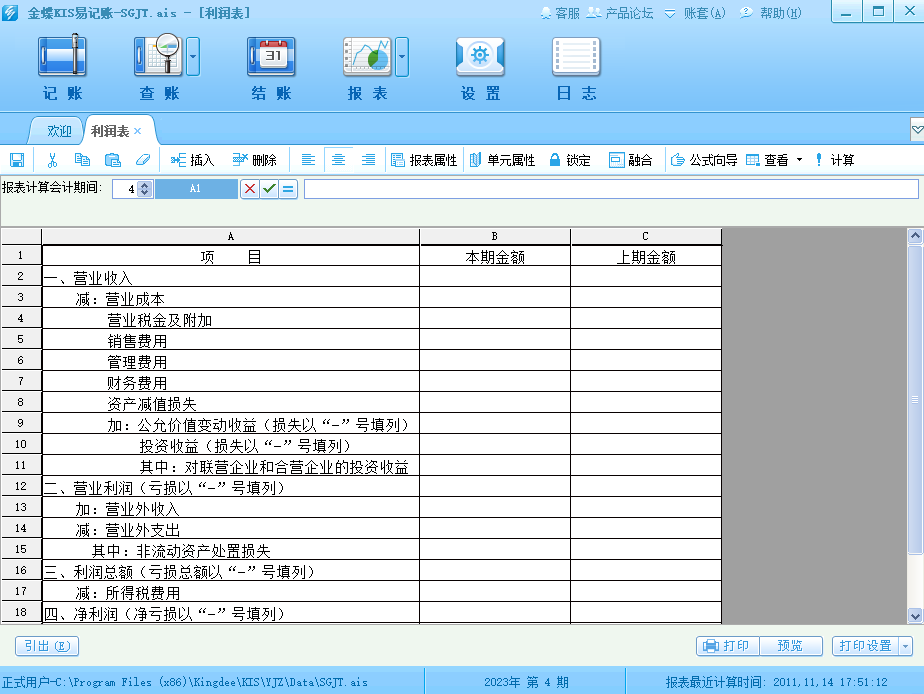Confirm formula with green checkmark
The height and width of the screenshot is (694, 924).
269,189
